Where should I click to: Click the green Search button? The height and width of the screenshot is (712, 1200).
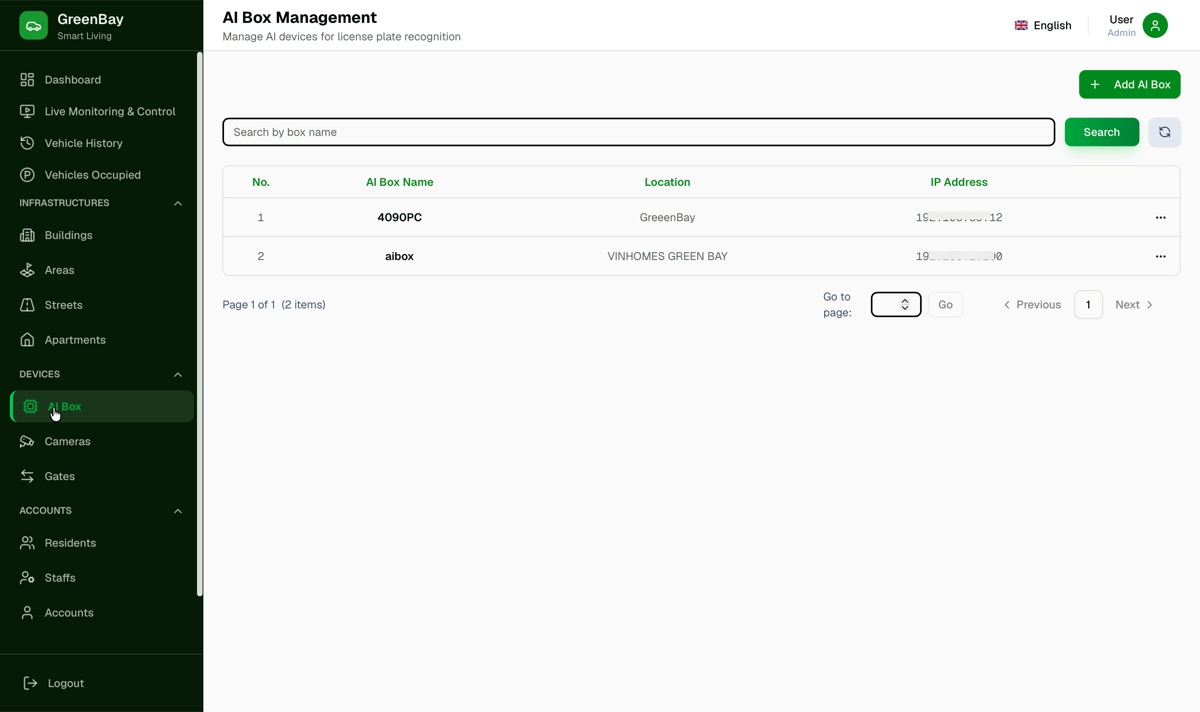tap(1102, 132)
